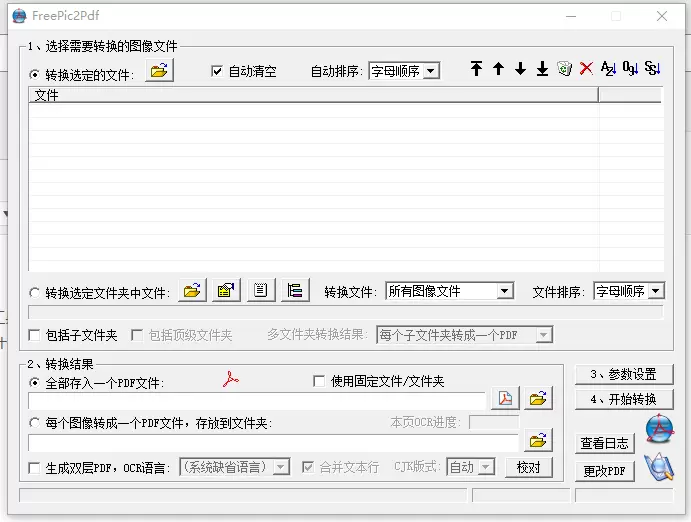The width and height of the screenshot is (691, 522).
Task: Open file browser for selected files to convert
Action: [x=159, y=71]
